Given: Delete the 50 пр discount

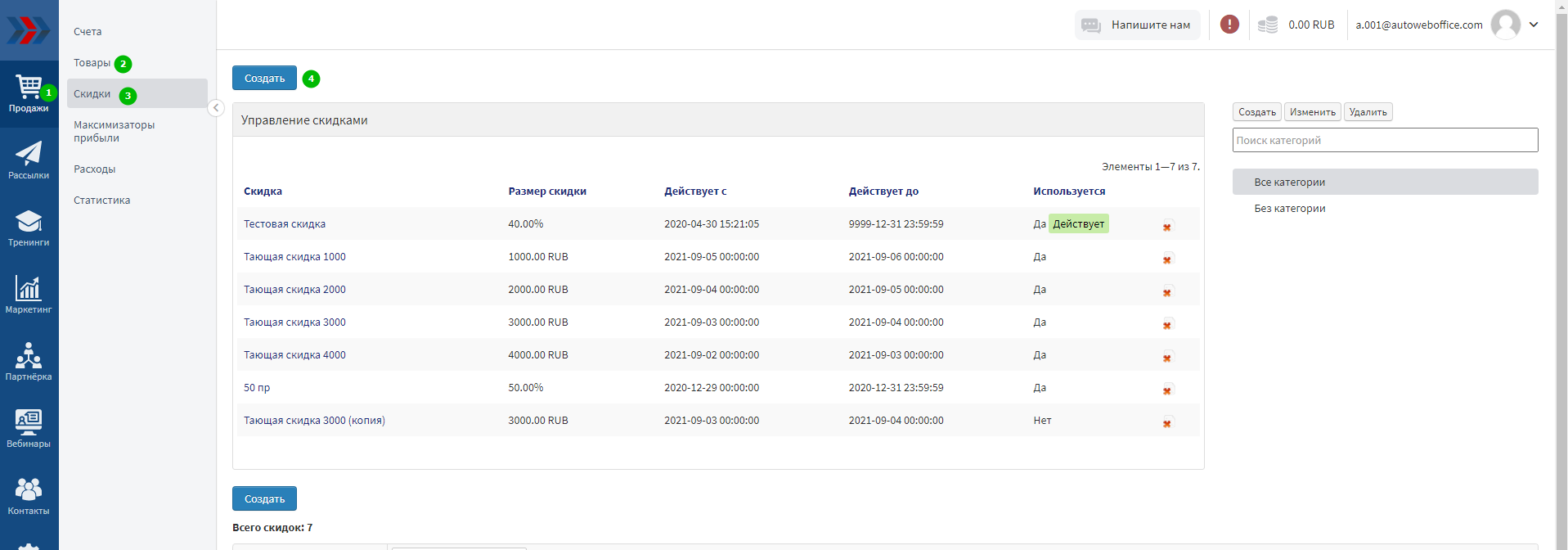Looking at the screenshot, I should (x=1167, y=390).
